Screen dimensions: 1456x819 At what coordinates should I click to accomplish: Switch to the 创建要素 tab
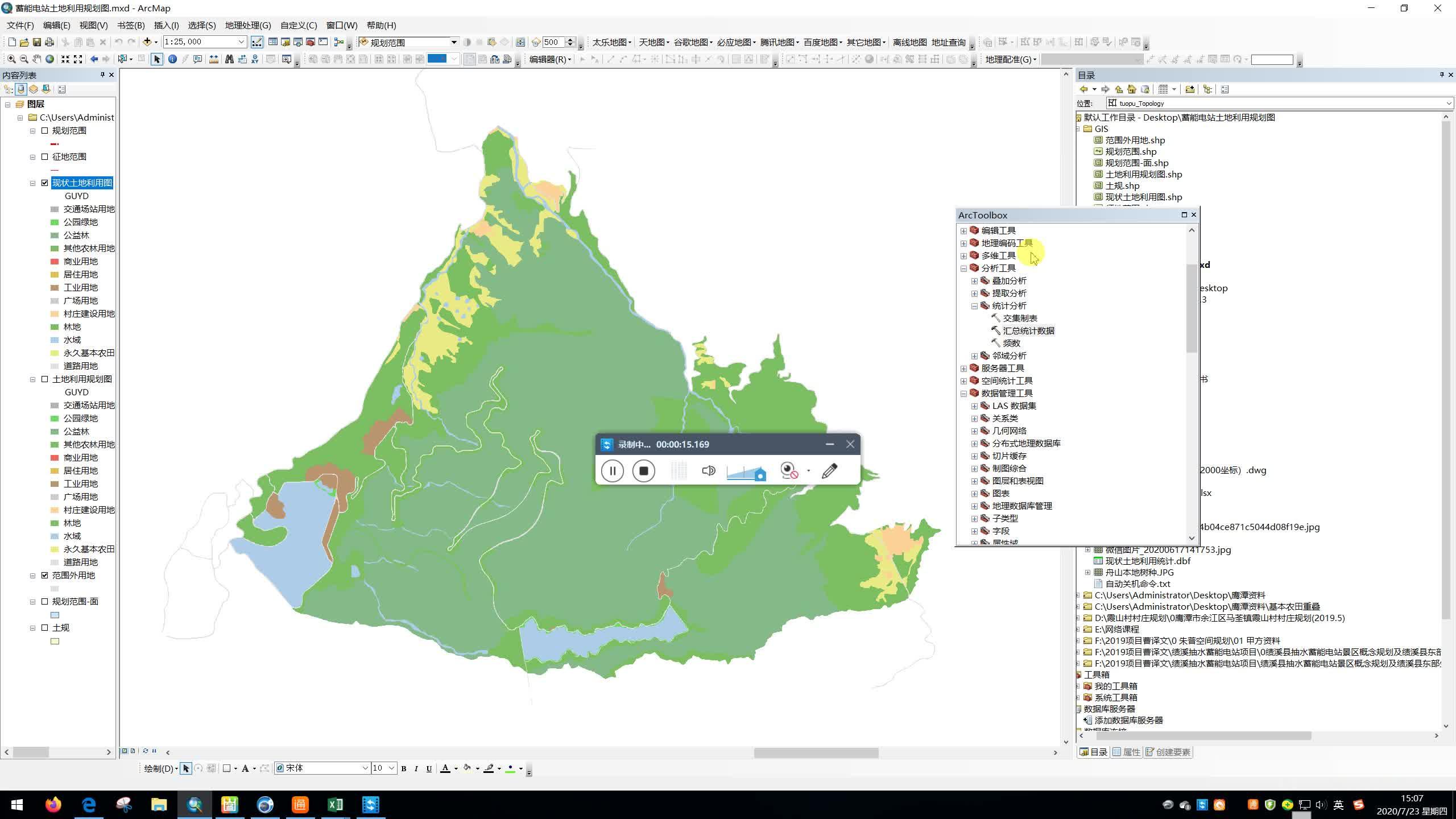point(1168,752)
